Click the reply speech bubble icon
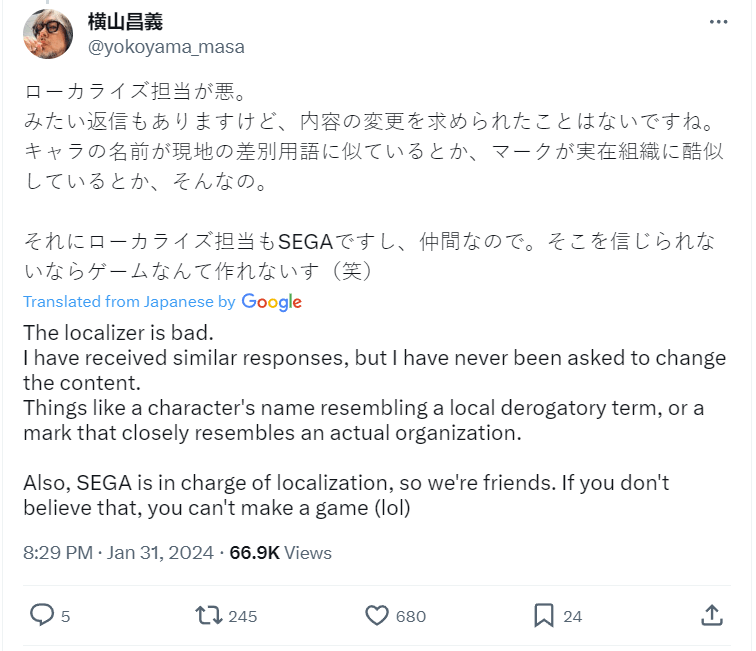 41,615
